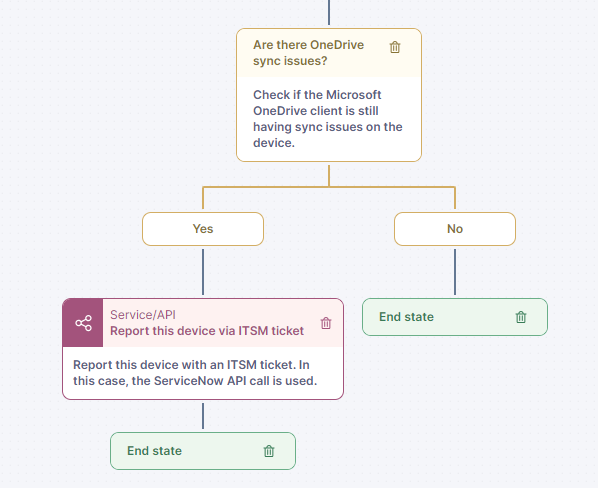
Task: Click the Service/API type label
Action: [x=143, y=315]
